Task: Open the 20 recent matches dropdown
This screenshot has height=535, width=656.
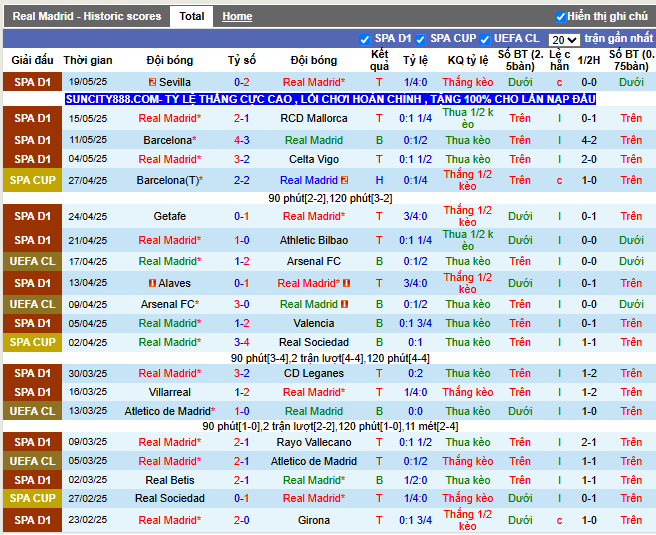Action: pos(564,40)
